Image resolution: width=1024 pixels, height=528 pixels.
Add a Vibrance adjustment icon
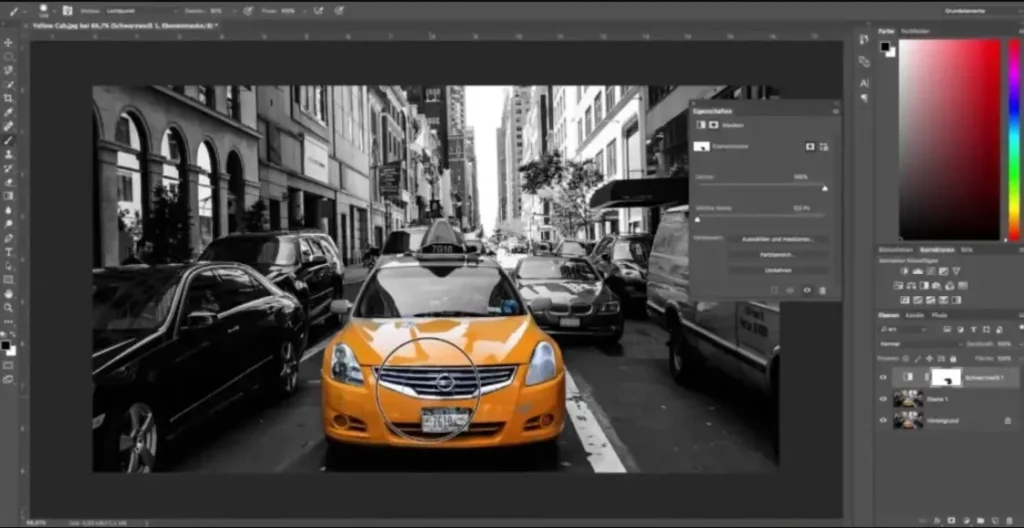[x=957, y=271]
